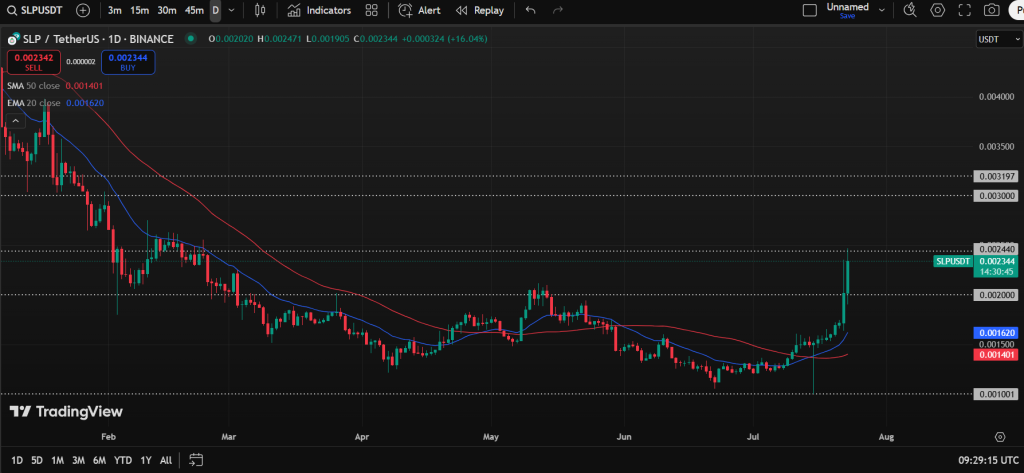Set date range to 1M
1024x473 pixels.
tap(57, 460)
